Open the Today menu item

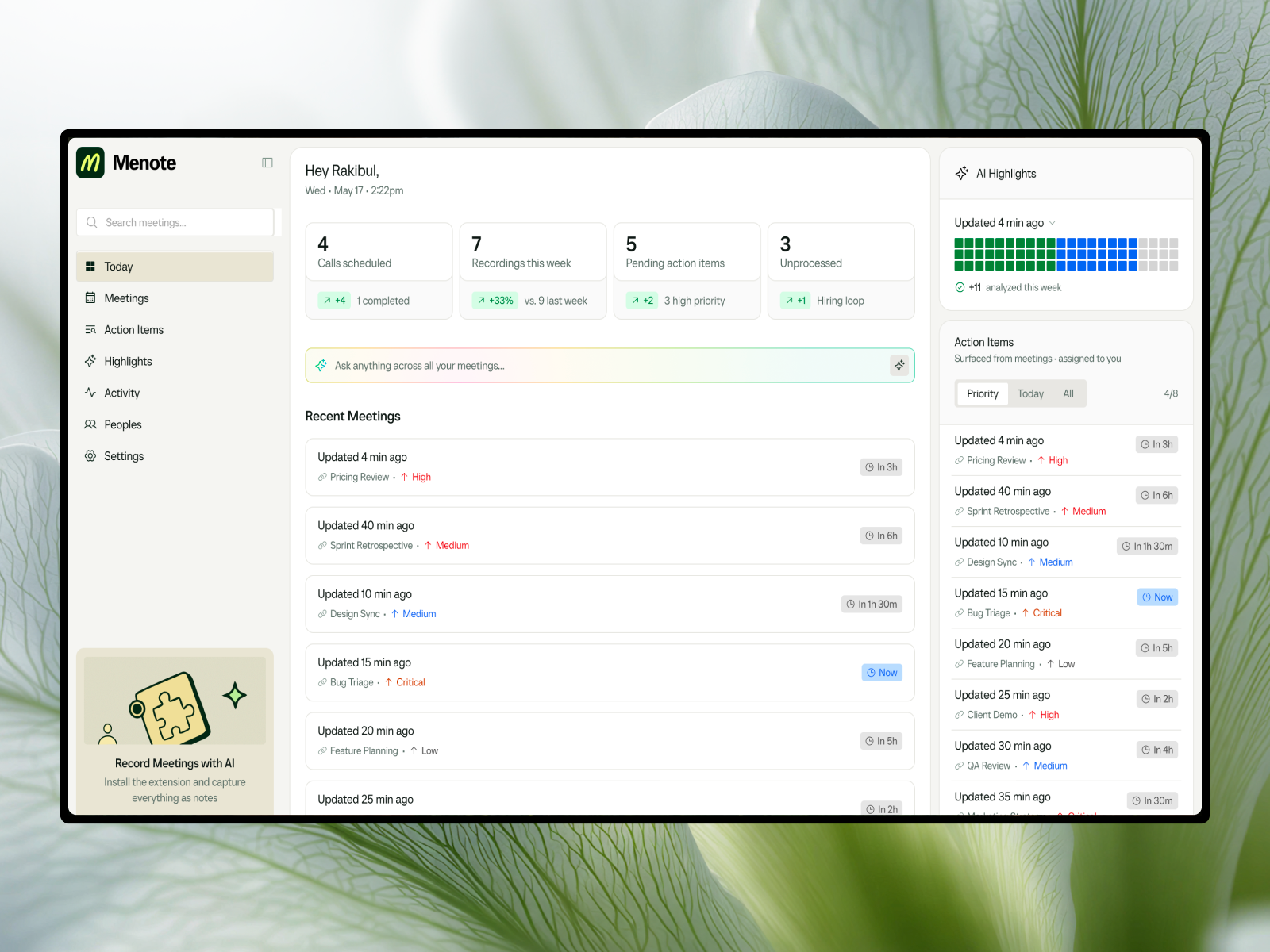point(175,267)
